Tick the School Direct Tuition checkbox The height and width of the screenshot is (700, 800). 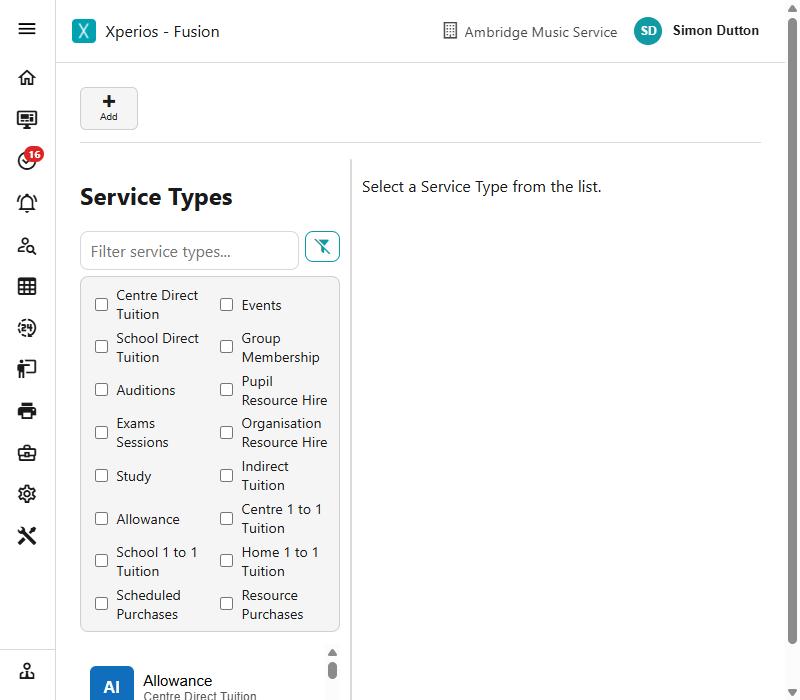click(102, 347)
